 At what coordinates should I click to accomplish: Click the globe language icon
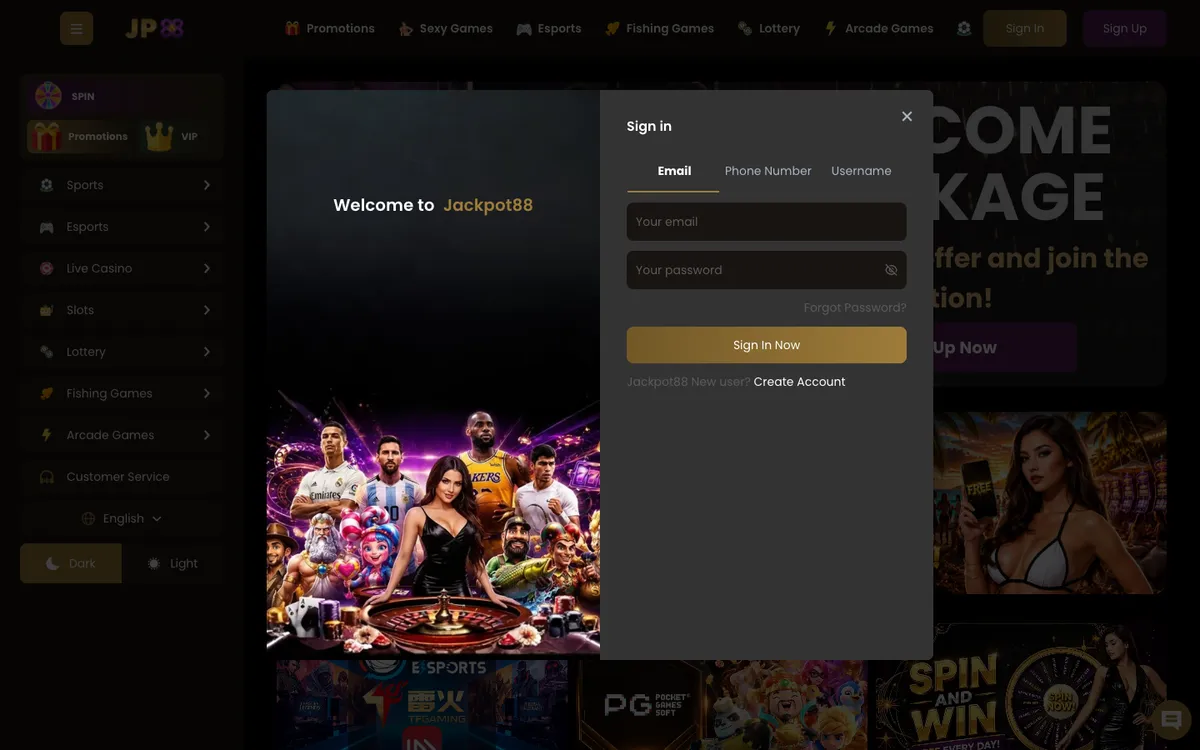[x=88, y=519]
